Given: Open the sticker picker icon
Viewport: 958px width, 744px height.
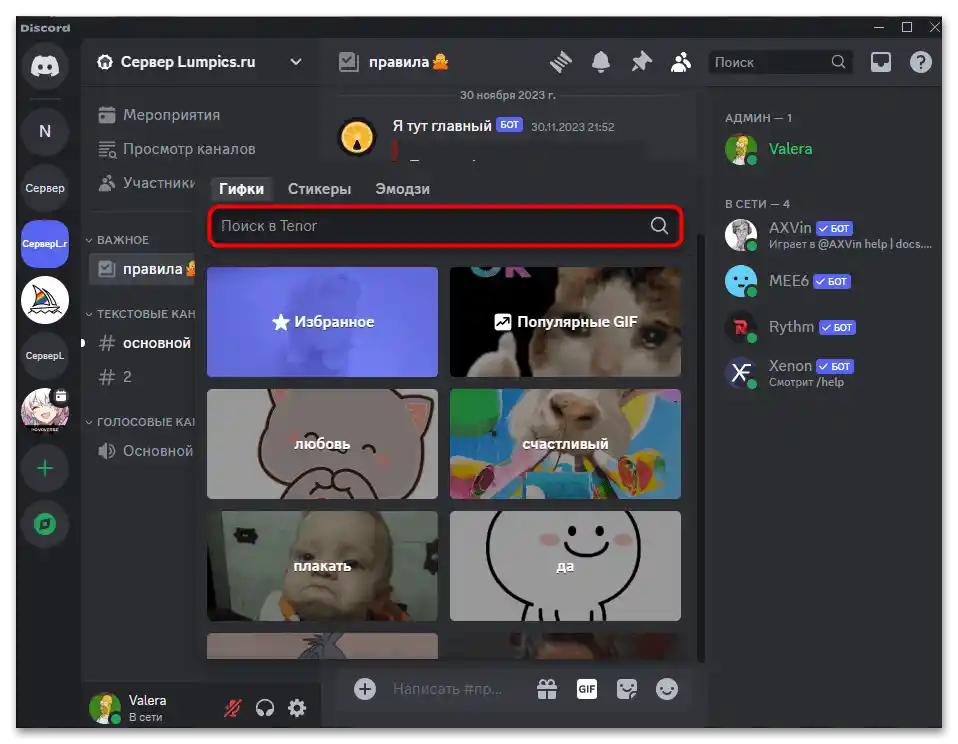Looking at the screenshot, I should click(627, 689).
